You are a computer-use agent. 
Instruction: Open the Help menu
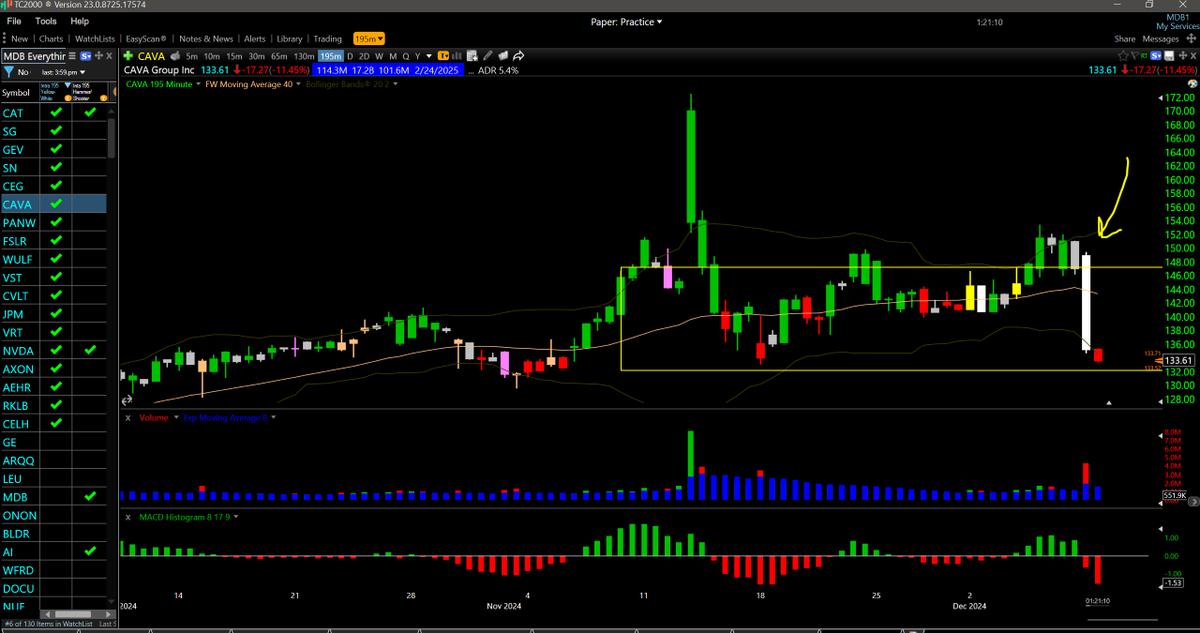click(80, 21)
